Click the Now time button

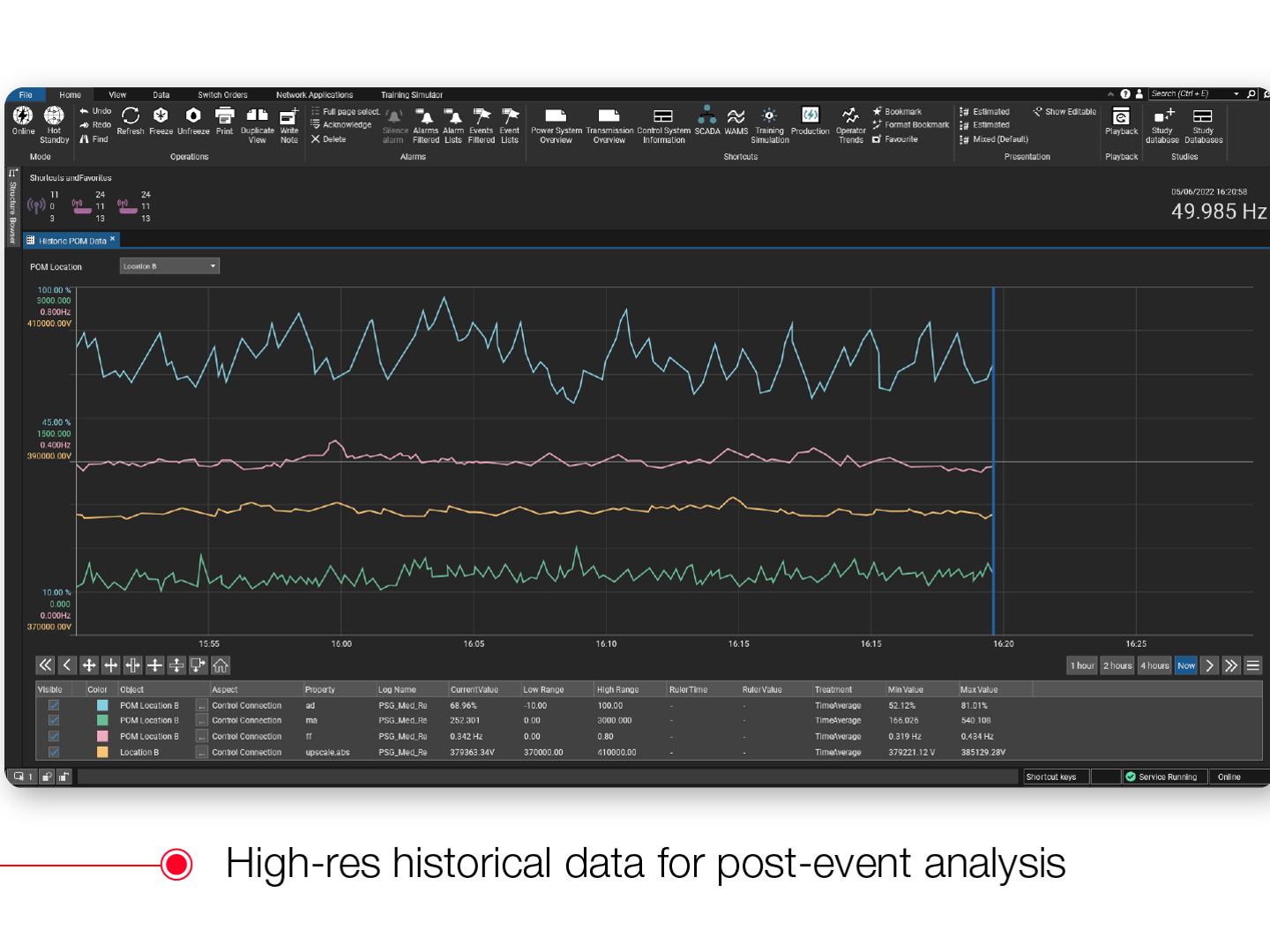pos(1186,666)
